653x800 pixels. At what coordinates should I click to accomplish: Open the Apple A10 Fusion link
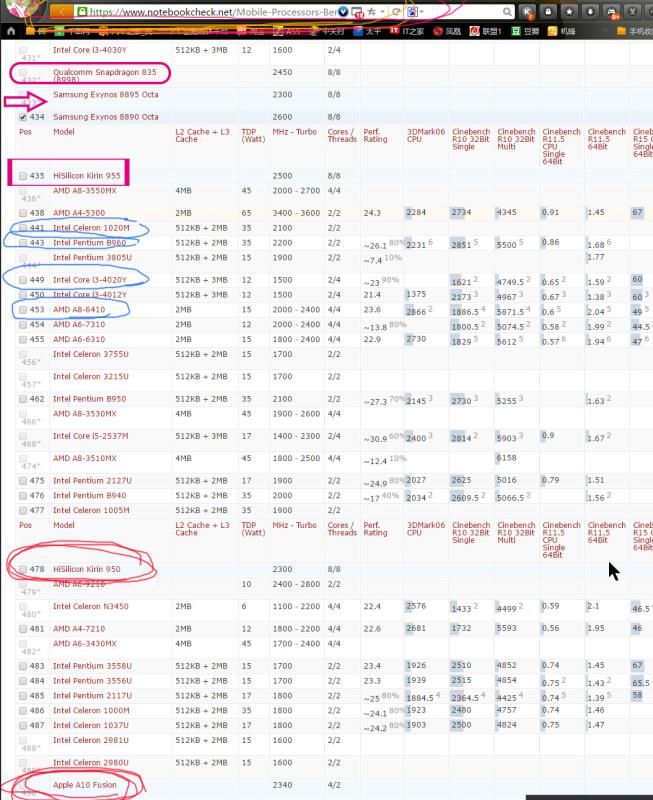tap(85, 785)
